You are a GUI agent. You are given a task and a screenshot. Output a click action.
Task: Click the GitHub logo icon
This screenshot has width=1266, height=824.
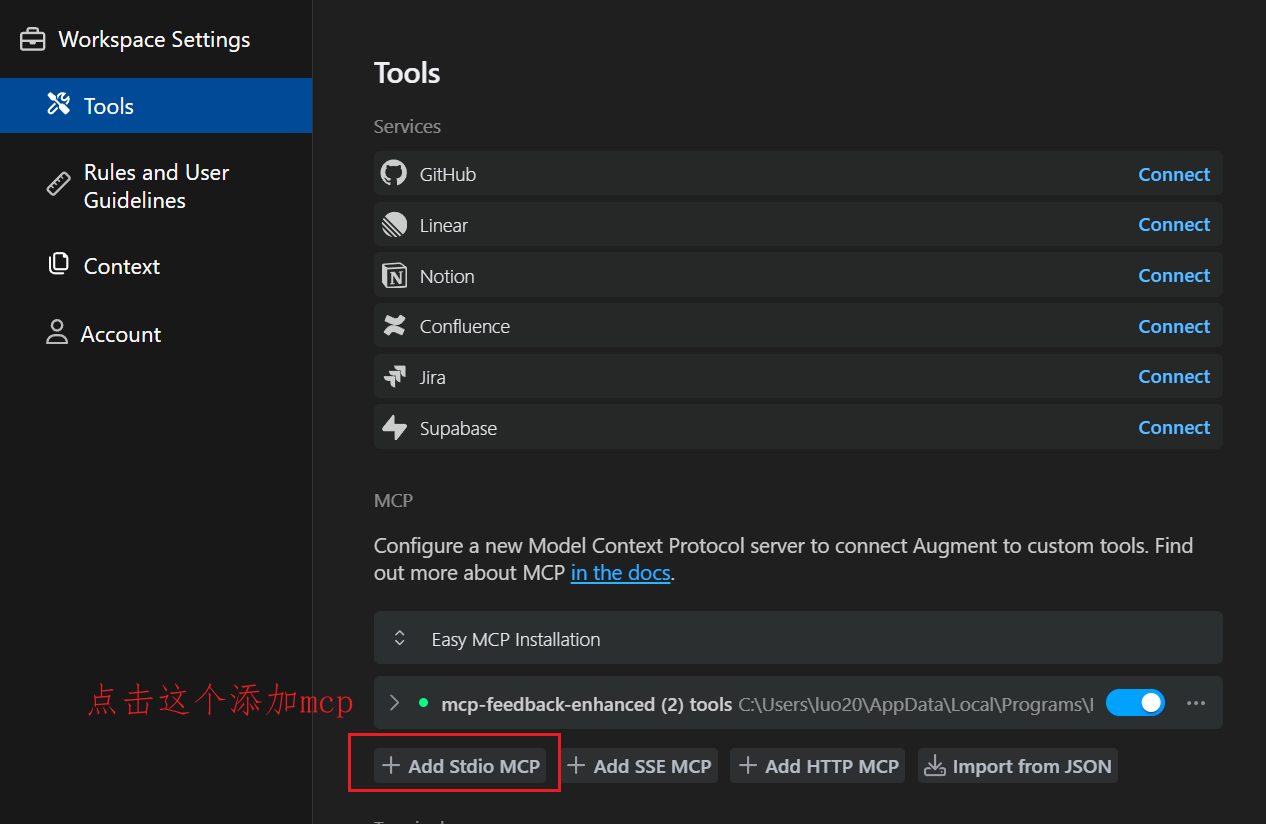[394, 173]
